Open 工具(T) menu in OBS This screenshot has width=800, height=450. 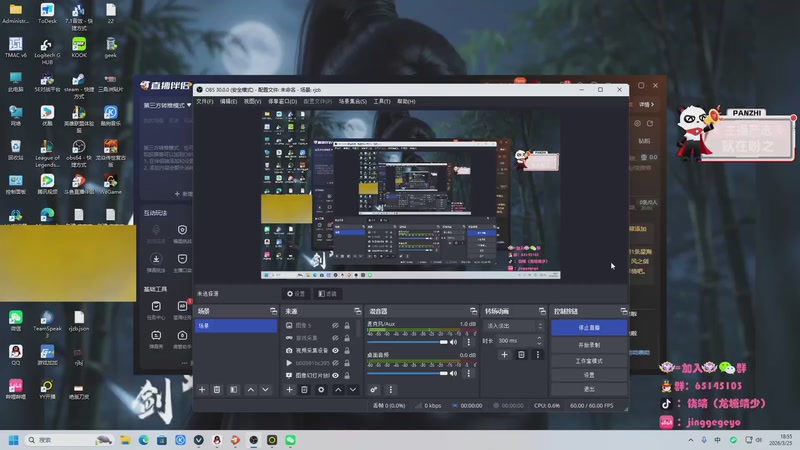pos(382,102)
